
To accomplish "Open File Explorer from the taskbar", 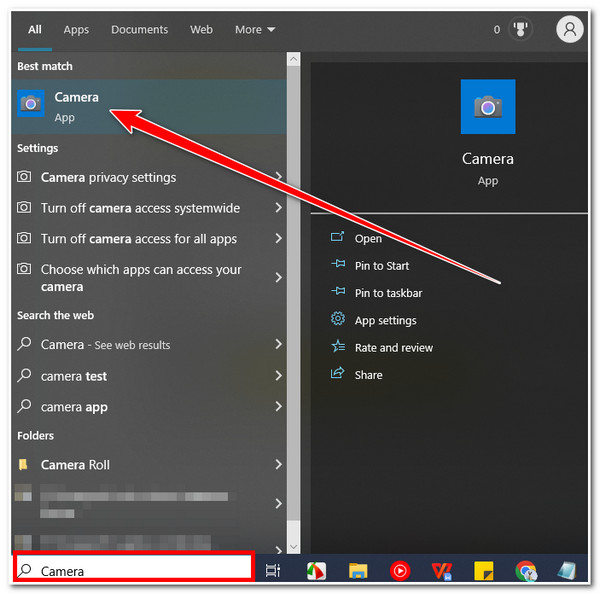I will tap(358, 571).
